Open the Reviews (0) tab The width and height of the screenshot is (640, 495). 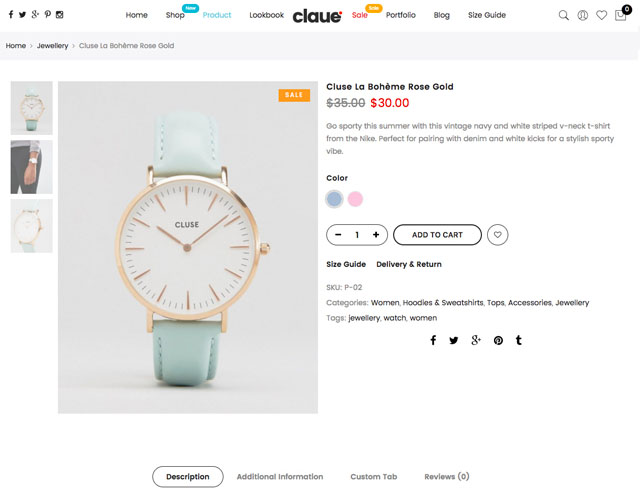pos(447,477)
